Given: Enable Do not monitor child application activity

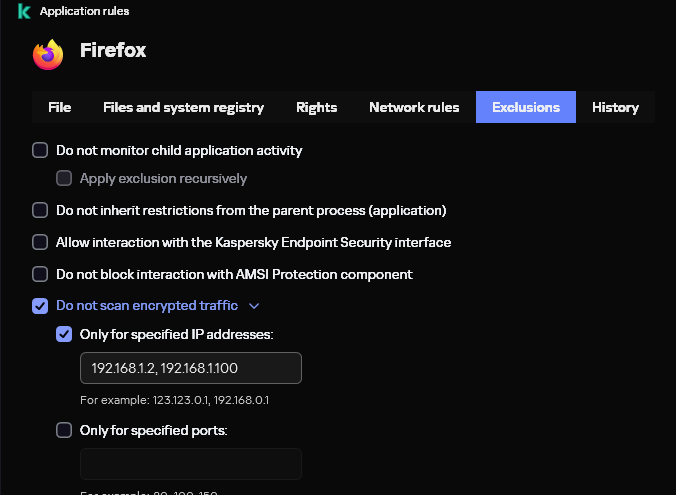Looking at the screenshot, I should pyautogui.click(x=40, y=150).
